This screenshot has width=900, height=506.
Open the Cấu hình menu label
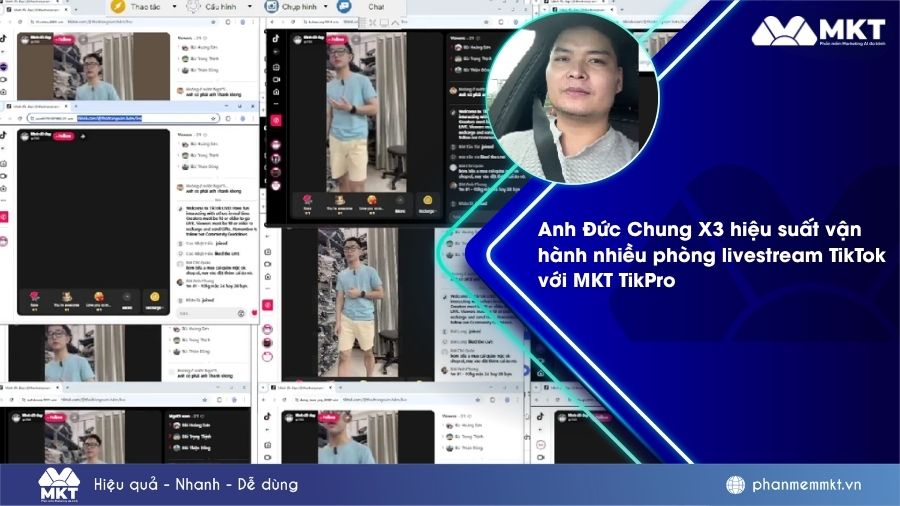pos(220,7)
